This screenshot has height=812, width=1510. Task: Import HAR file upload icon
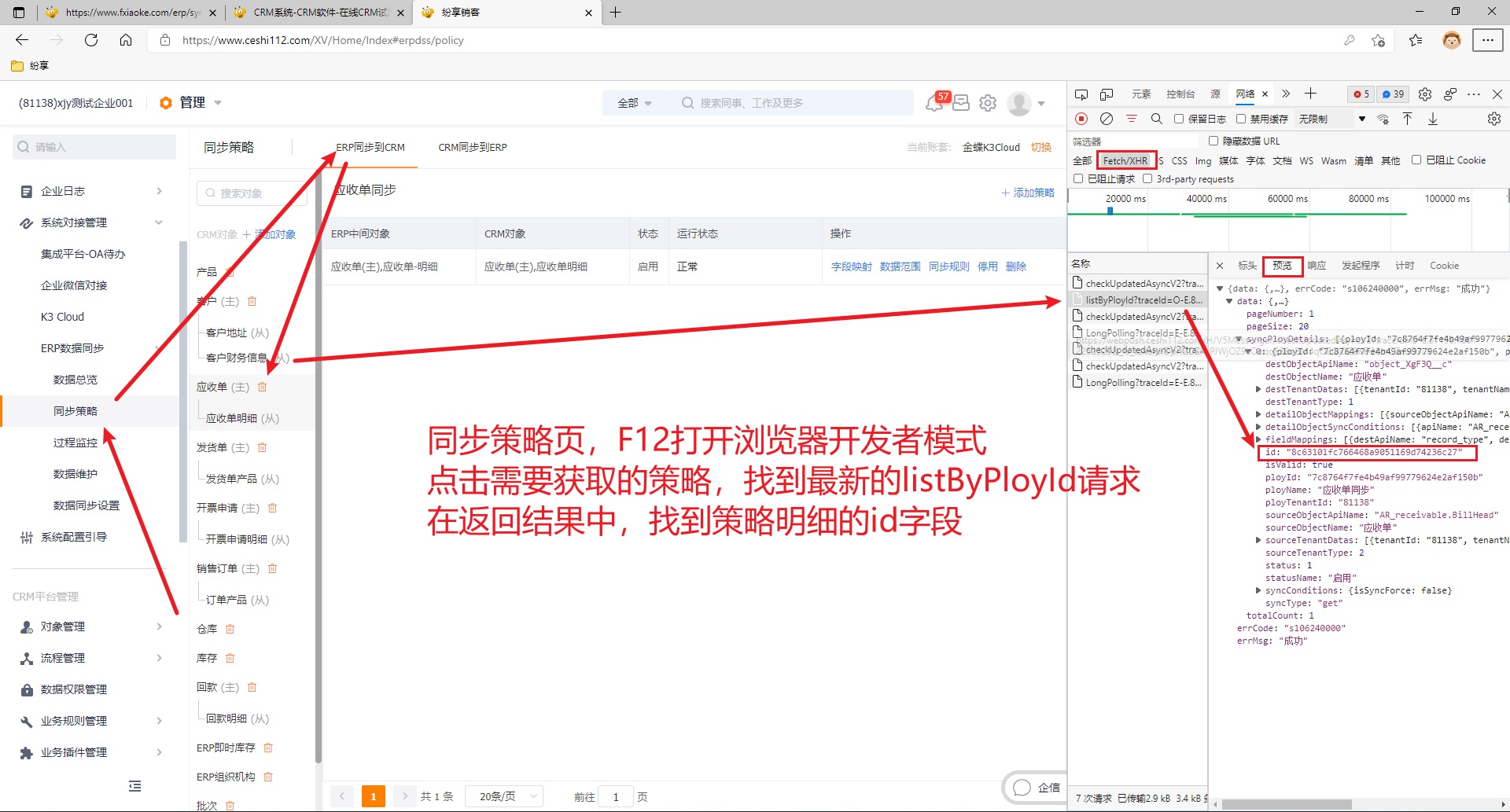pyautogui.click(x=1408, y=119)
